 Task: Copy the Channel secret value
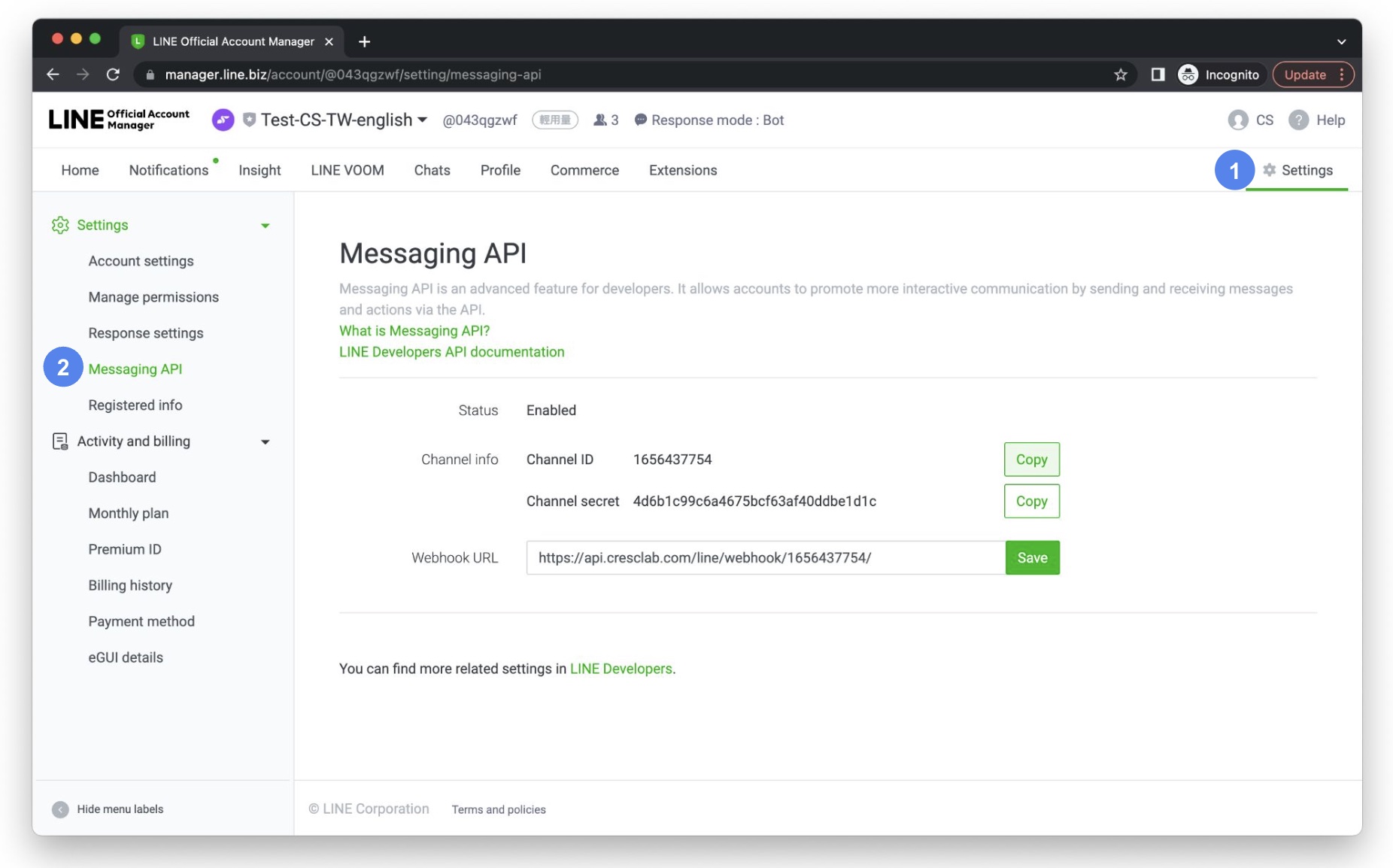1030,501
